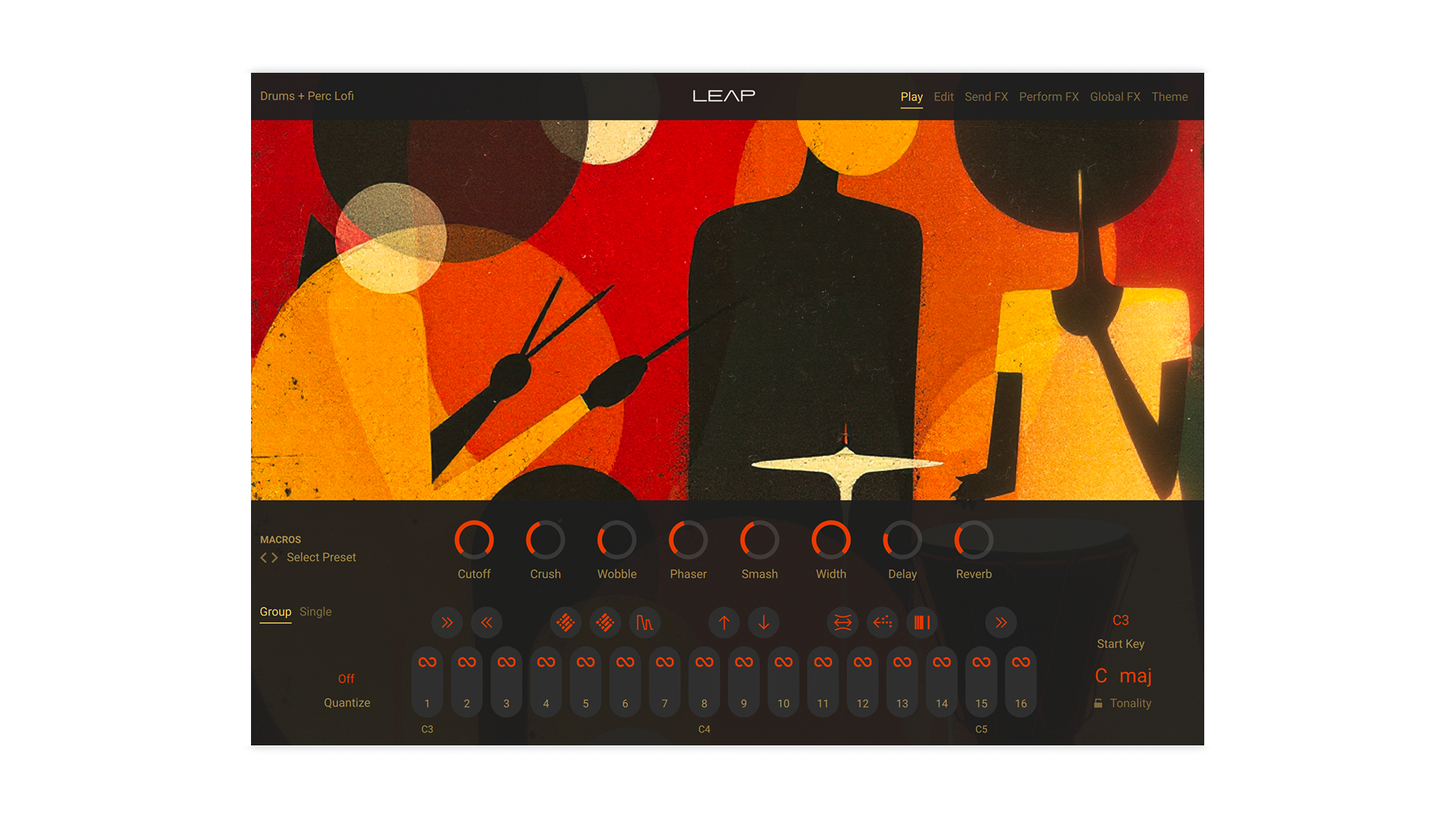Toggle Quantize from Off
The width and height of the screenshot is (1456, 819).
click(347, 679)
